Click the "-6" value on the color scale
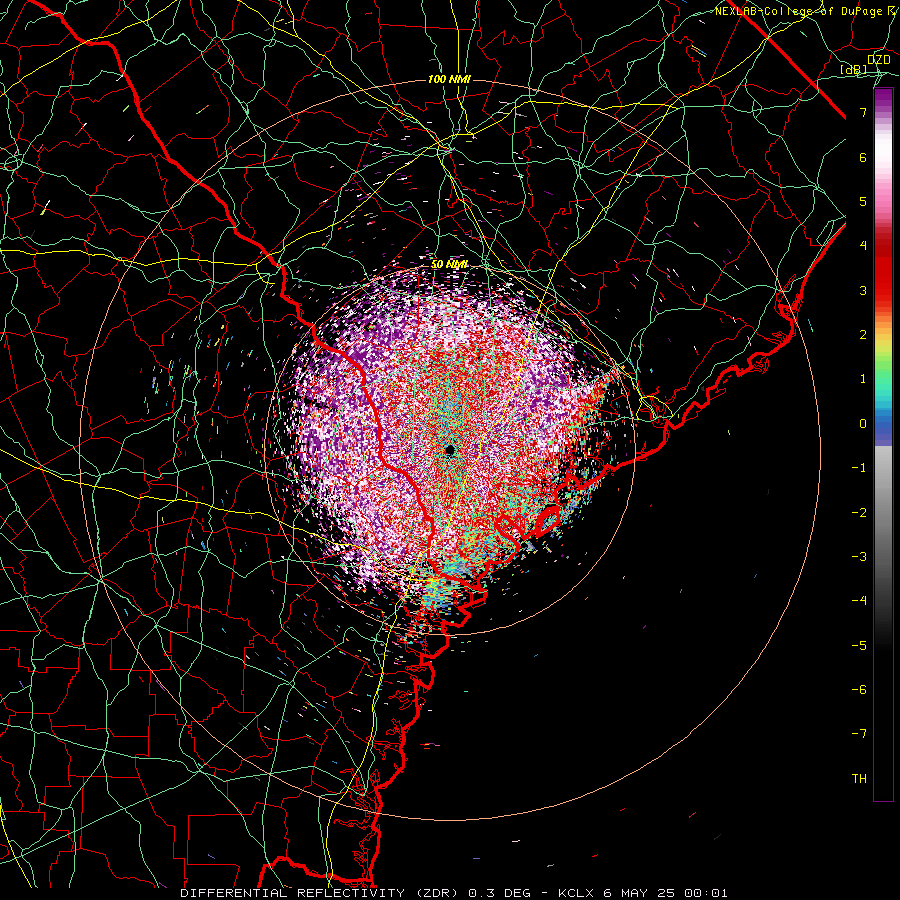 (x=859, y=690)
